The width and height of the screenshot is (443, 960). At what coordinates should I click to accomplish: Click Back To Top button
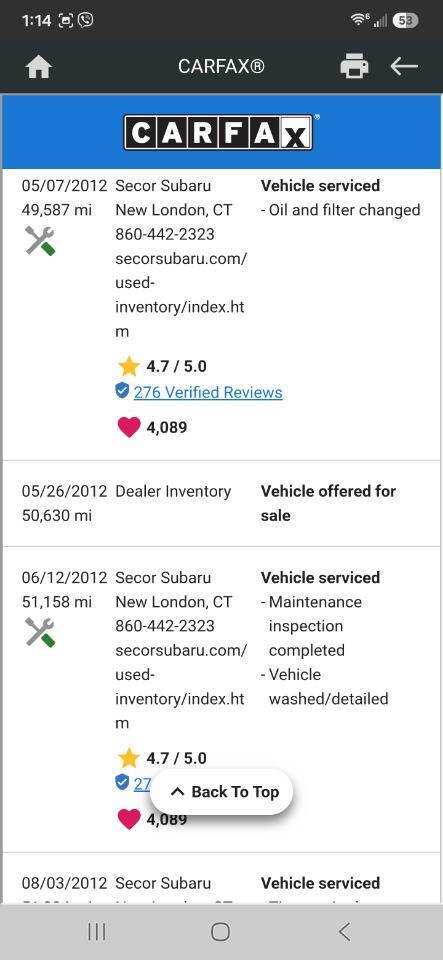coord(222,792)
